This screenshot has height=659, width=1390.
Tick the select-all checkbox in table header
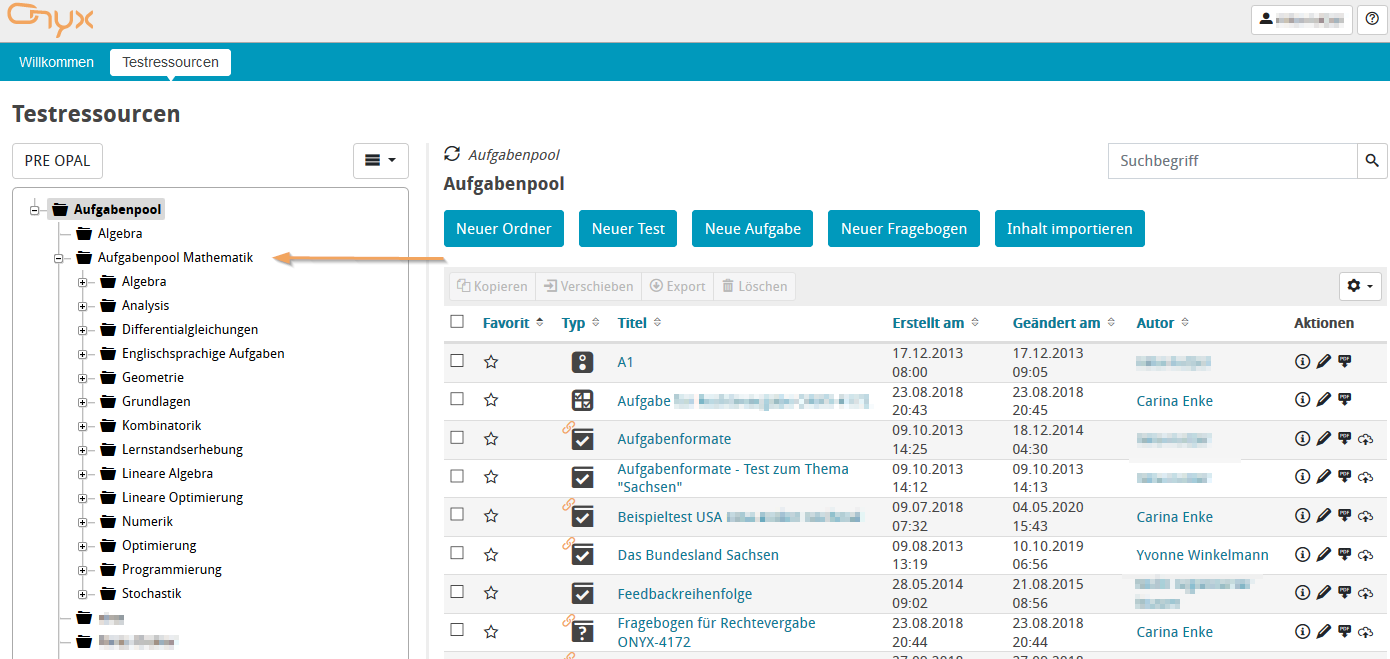pos(457,322)
